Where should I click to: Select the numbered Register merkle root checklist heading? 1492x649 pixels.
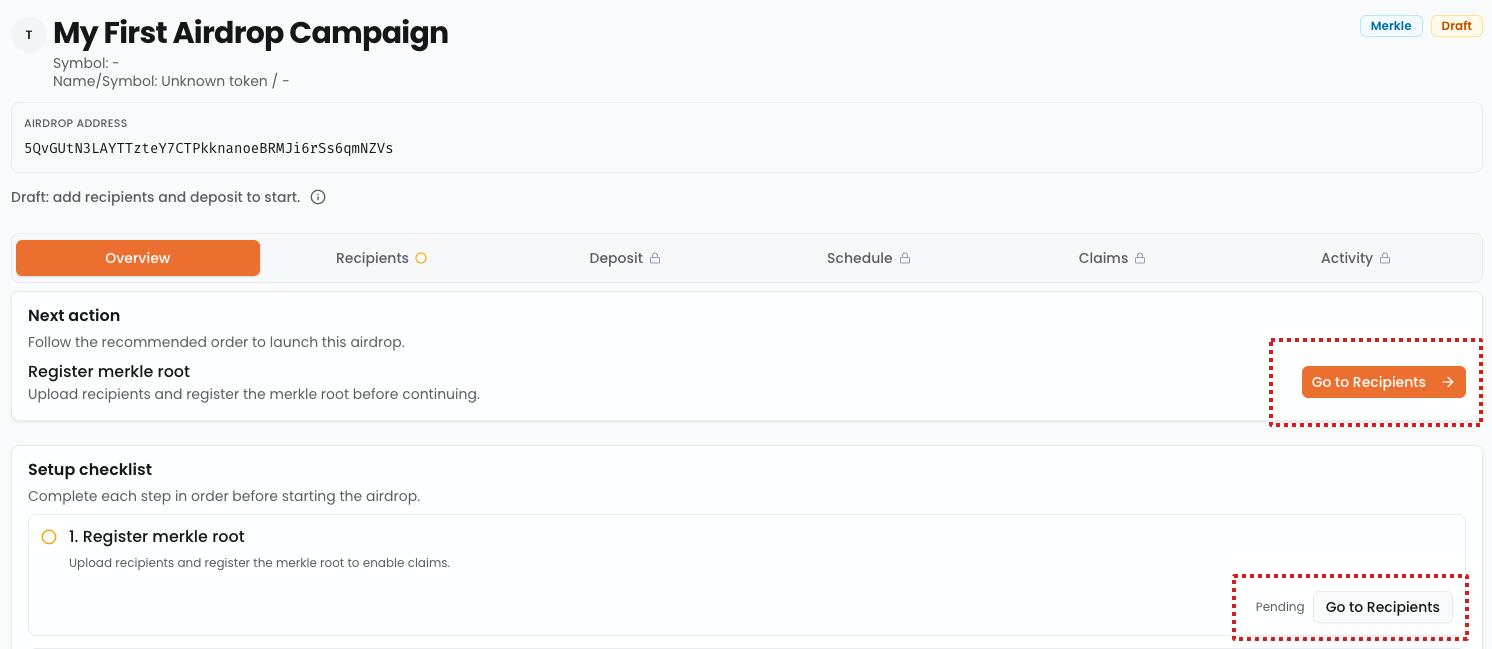(x=157, y=537)
